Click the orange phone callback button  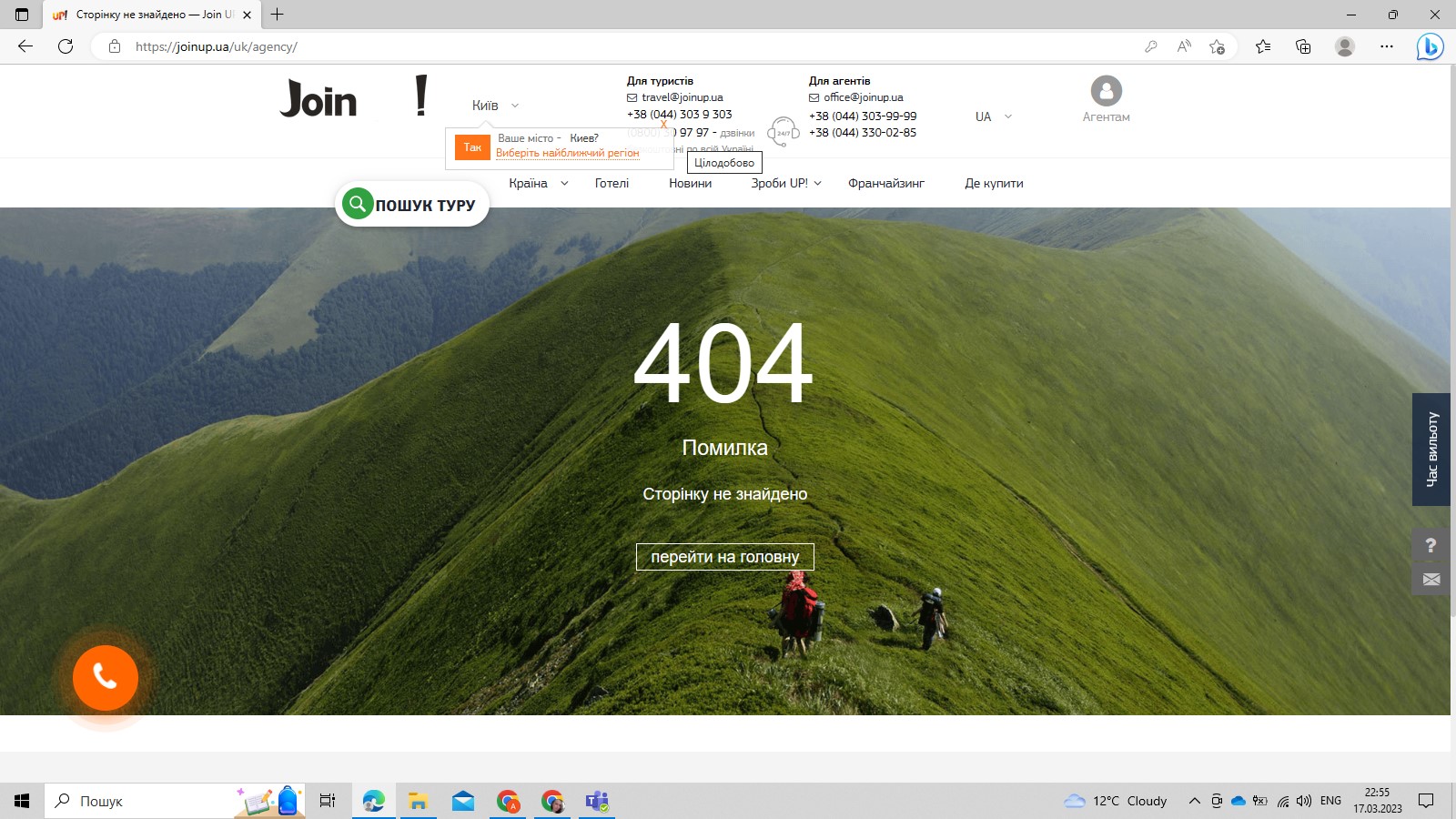[x=106, y=678]
